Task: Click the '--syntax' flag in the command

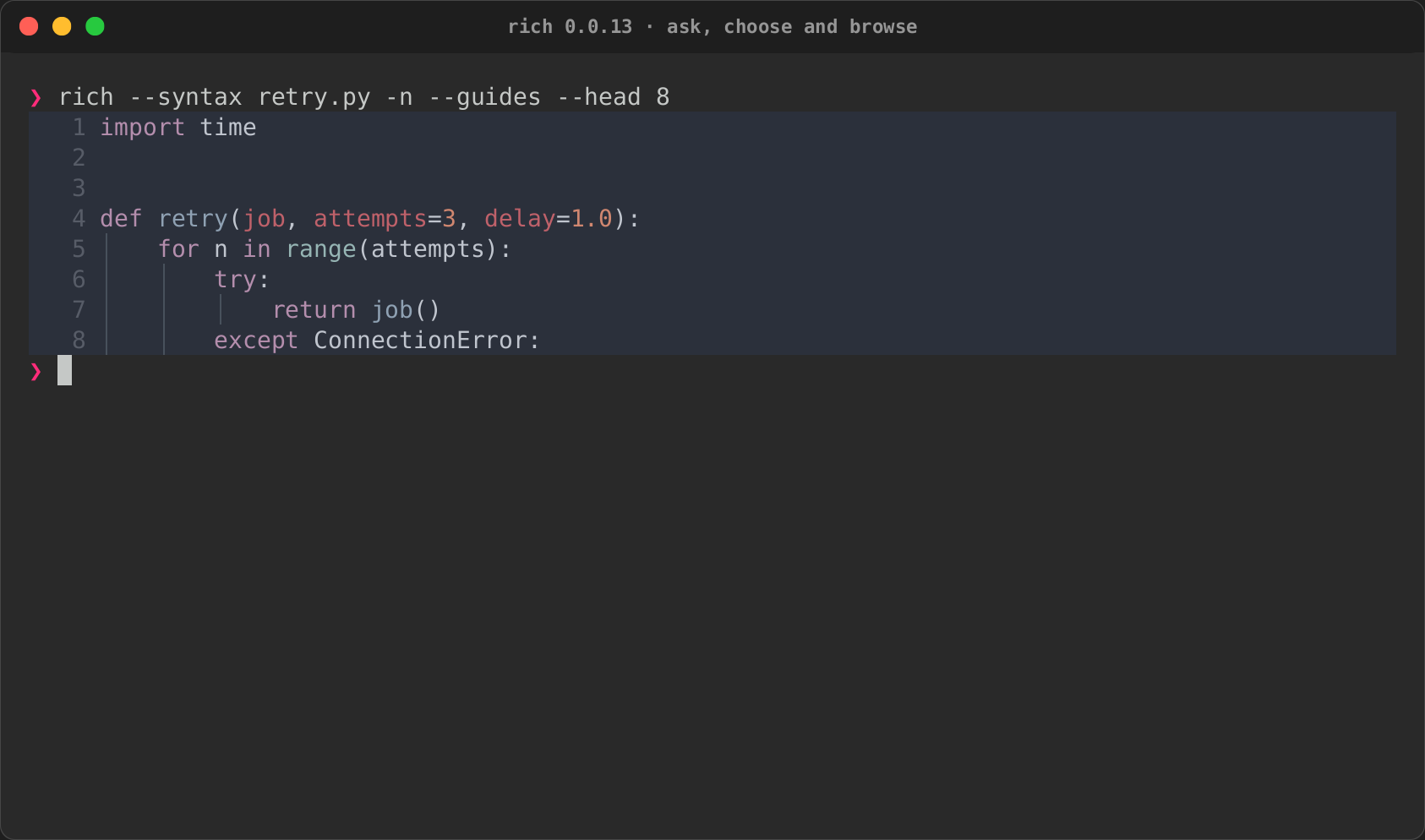Action: click(186, 97)
